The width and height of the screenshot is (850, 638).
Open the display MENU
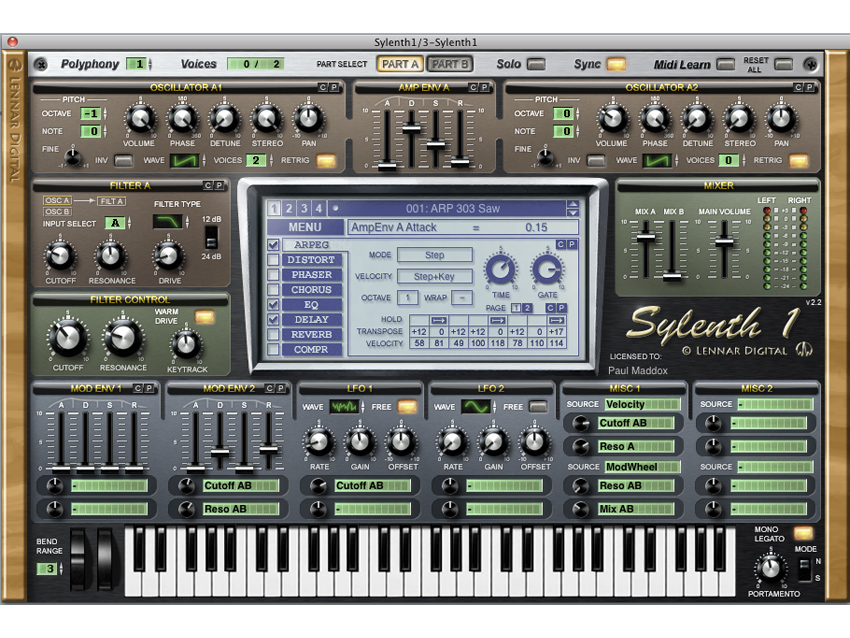pos(305,227)
